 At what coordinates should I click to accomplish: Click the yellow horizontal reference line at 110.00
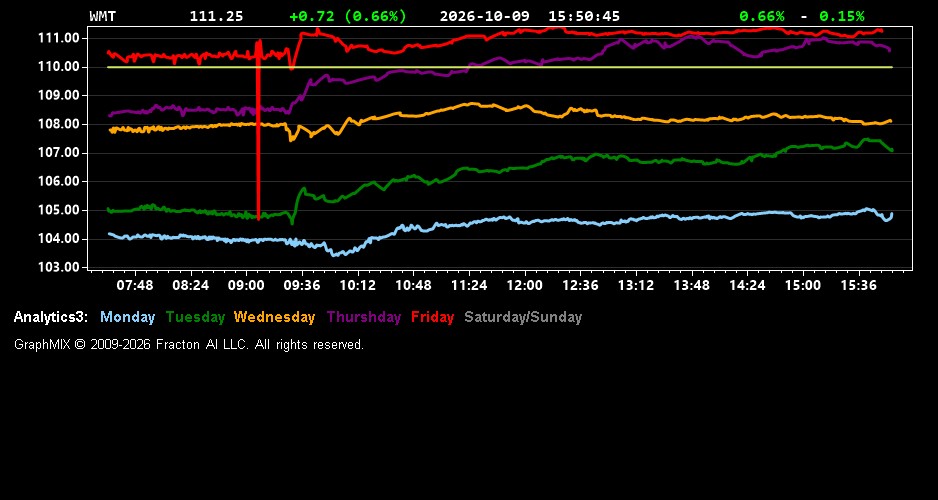click(500, 67)
